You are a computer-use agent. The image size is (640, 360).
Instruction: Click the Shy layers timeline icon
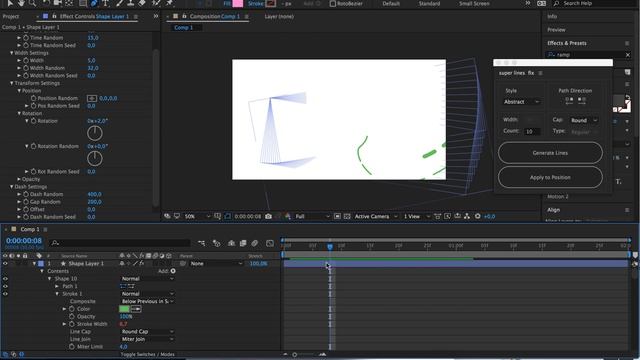coord(231,243)
